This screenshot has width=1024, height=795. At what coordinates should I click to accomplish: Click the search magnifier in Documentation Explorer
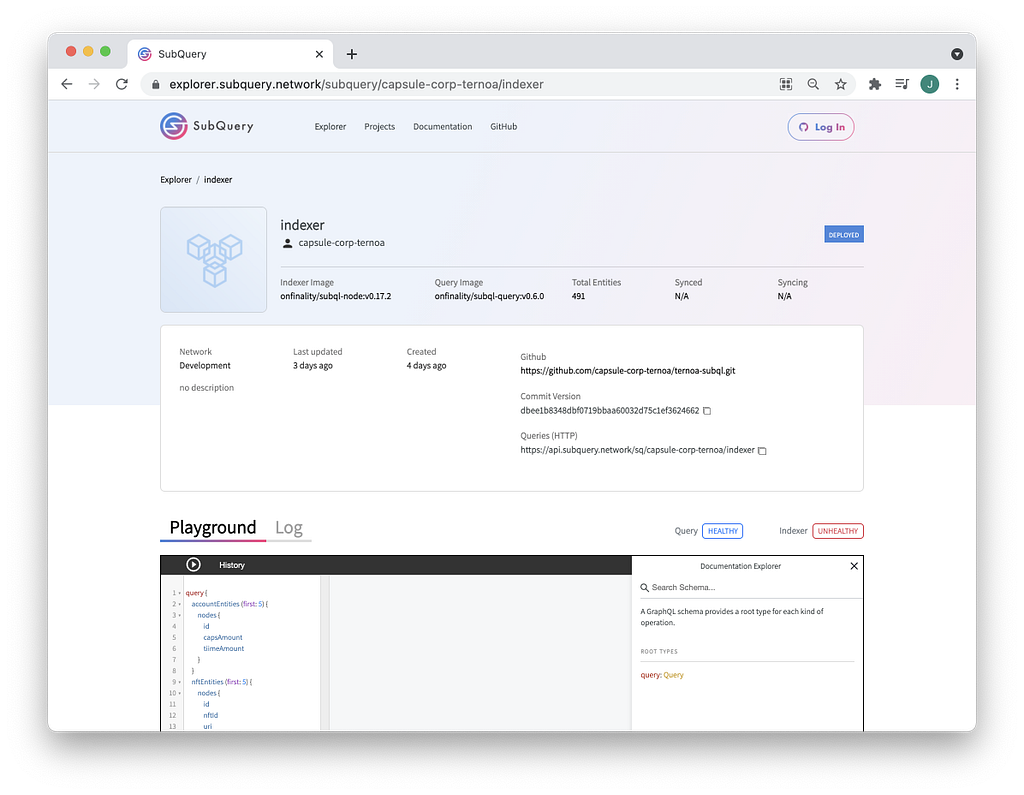[x=645, y=587]
